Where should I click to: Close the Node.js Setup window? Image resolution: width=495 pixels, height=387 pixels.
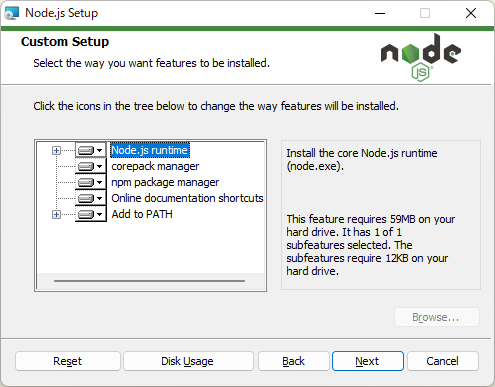pyautogui.click(x=471, y=13)
